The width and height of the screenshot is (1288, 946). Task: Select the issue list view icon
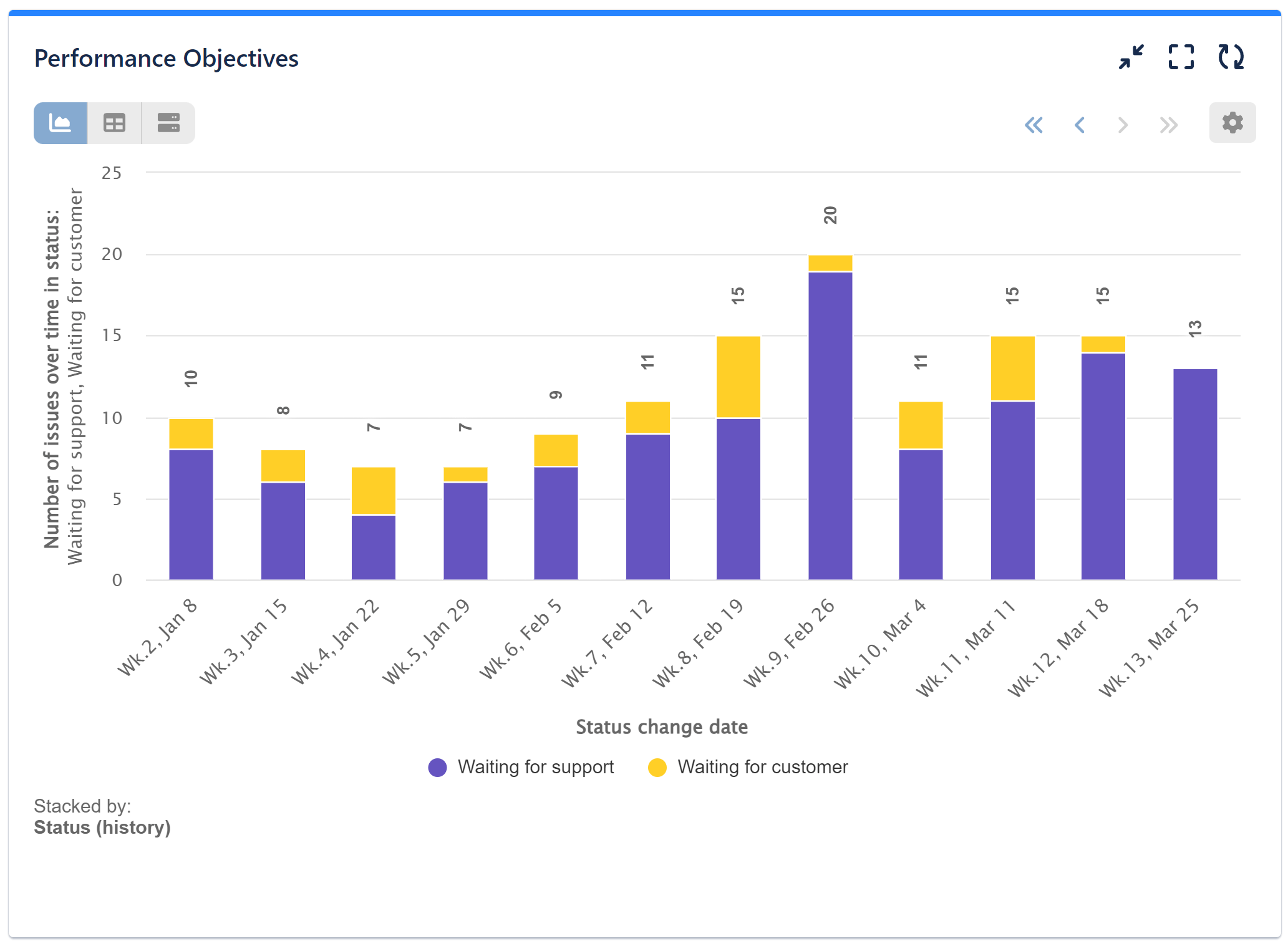click(x=167, y=123)
